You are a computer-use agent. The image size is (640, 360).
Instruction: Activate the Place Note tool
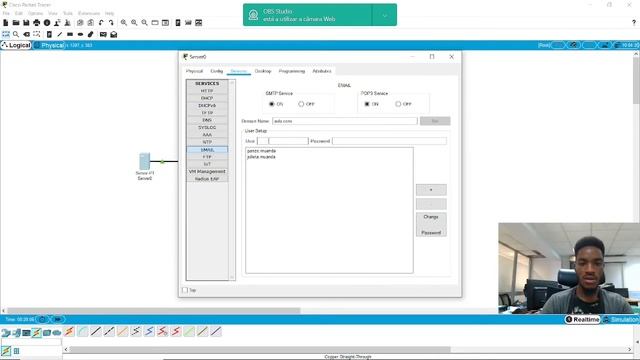pyautogui.click(x=49, y=34)
